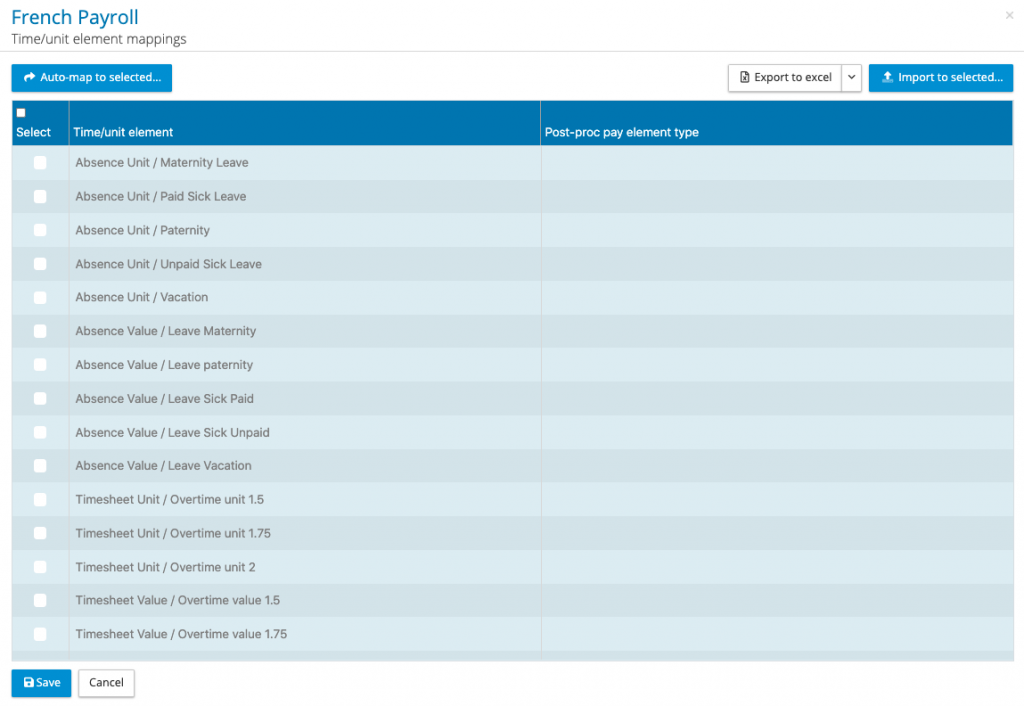Click Export to excel button
The height and width of the screenshot is (706, 1024).
coord(785,78)
